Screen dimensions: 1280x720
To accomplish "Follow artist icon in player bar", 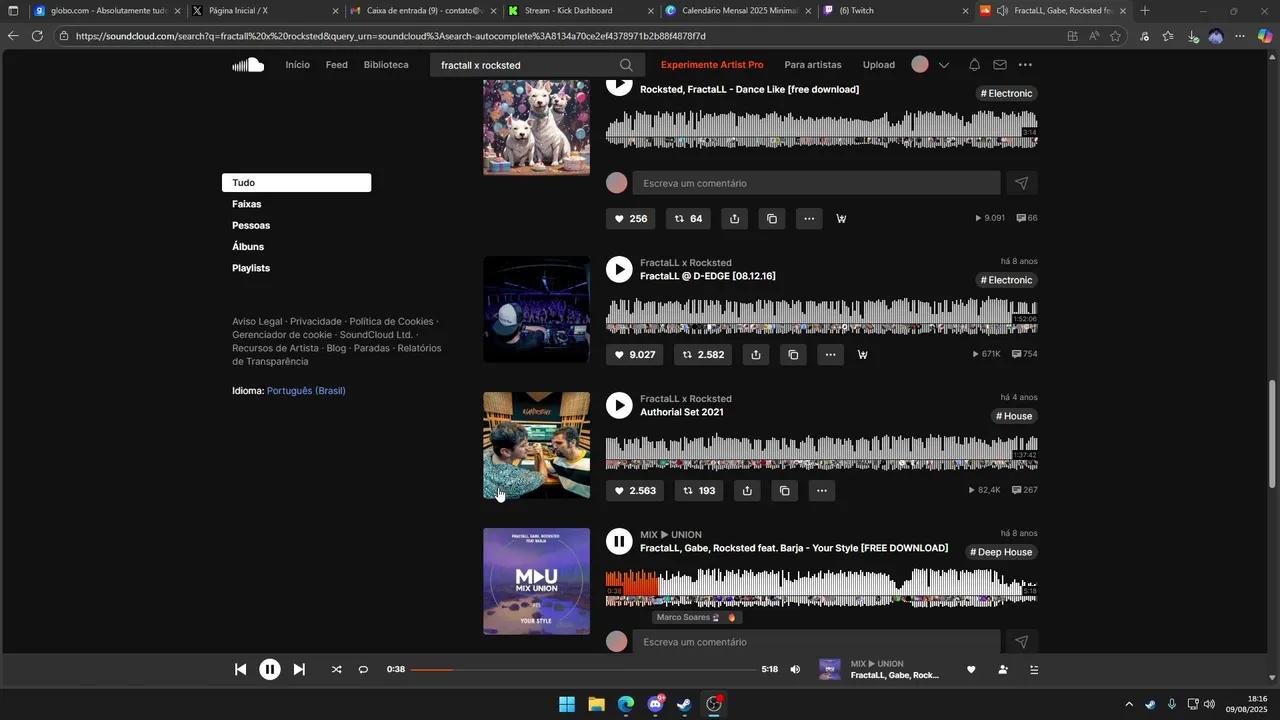I will tap(1003, 670).
